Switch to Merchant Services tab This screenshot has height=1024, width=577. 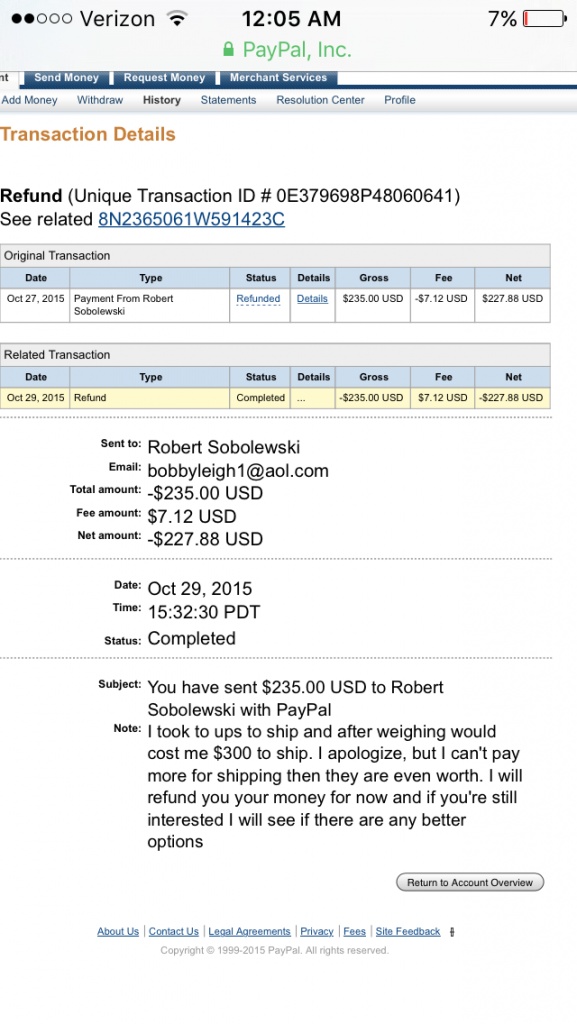point(278,78)
